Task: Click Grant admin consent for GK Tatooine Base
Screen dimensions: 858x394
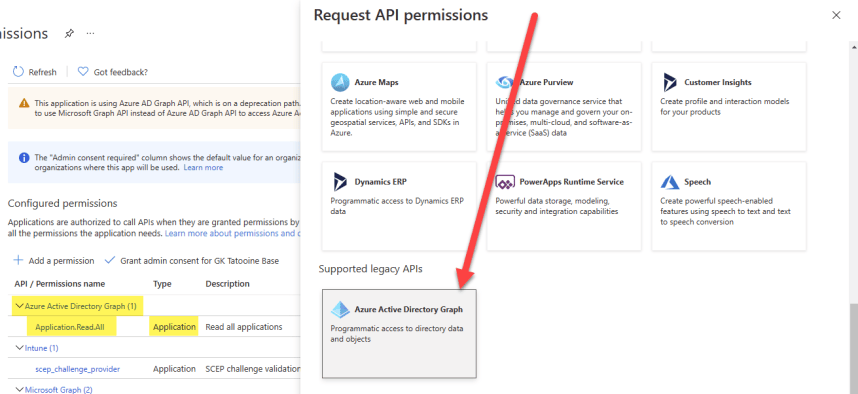Action: pos(192,260)
